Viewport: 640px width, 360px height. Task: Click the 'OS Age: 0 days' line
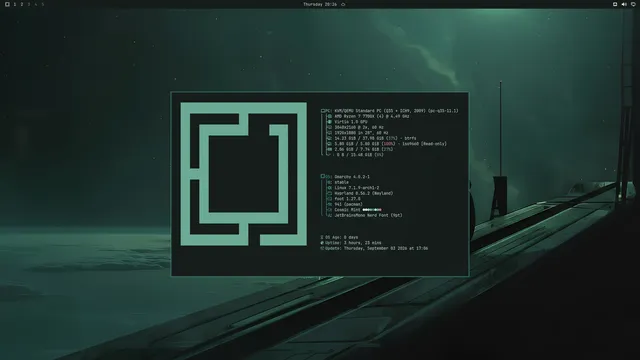[340, 237]
